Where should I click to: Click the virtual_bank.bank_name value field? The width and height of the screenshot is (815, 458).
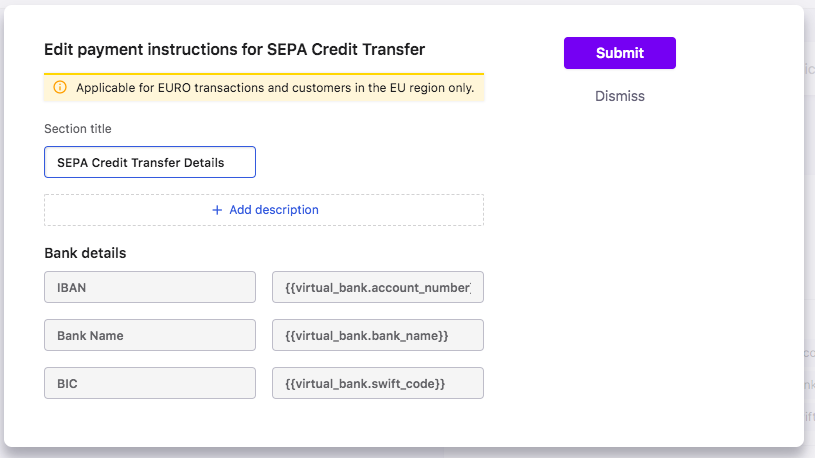click(378, 335)
